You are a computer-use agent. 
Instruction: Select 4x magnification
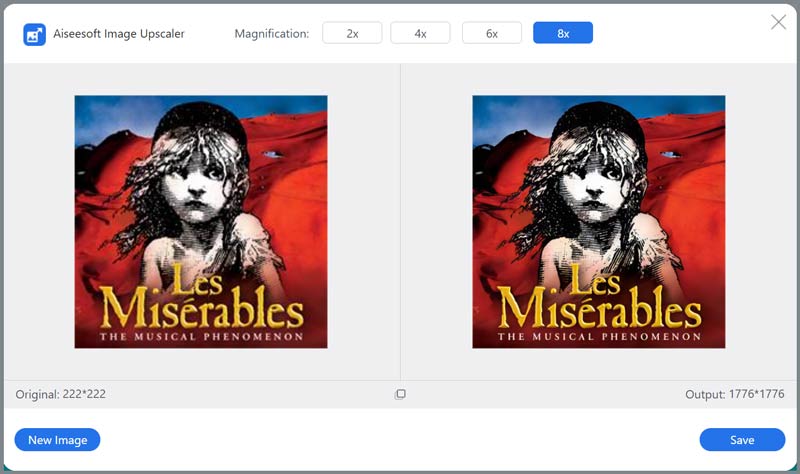421,33
